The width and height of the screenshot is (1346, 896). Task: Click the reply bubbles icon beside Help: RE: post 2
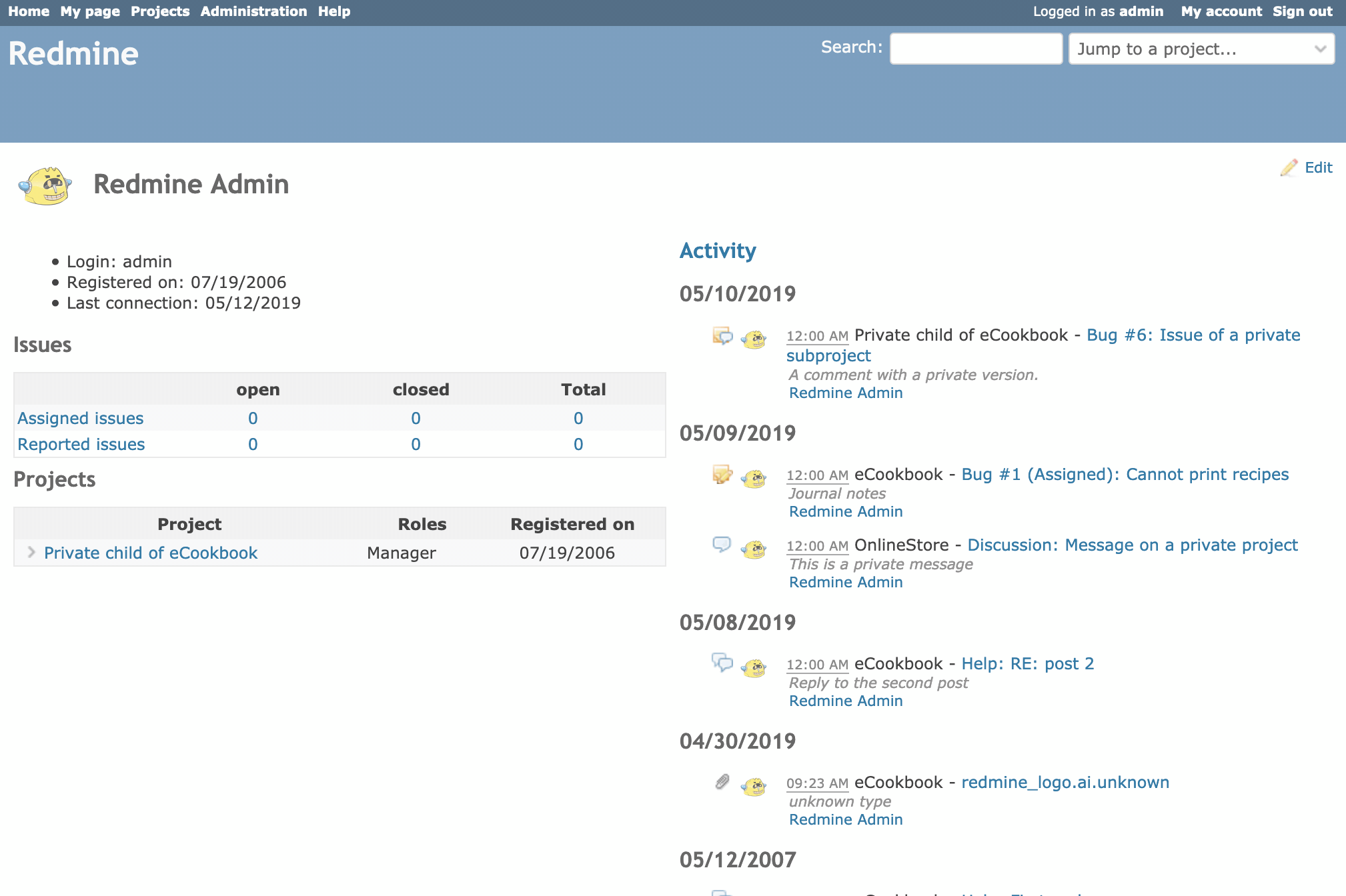click(x=722, y=663)
